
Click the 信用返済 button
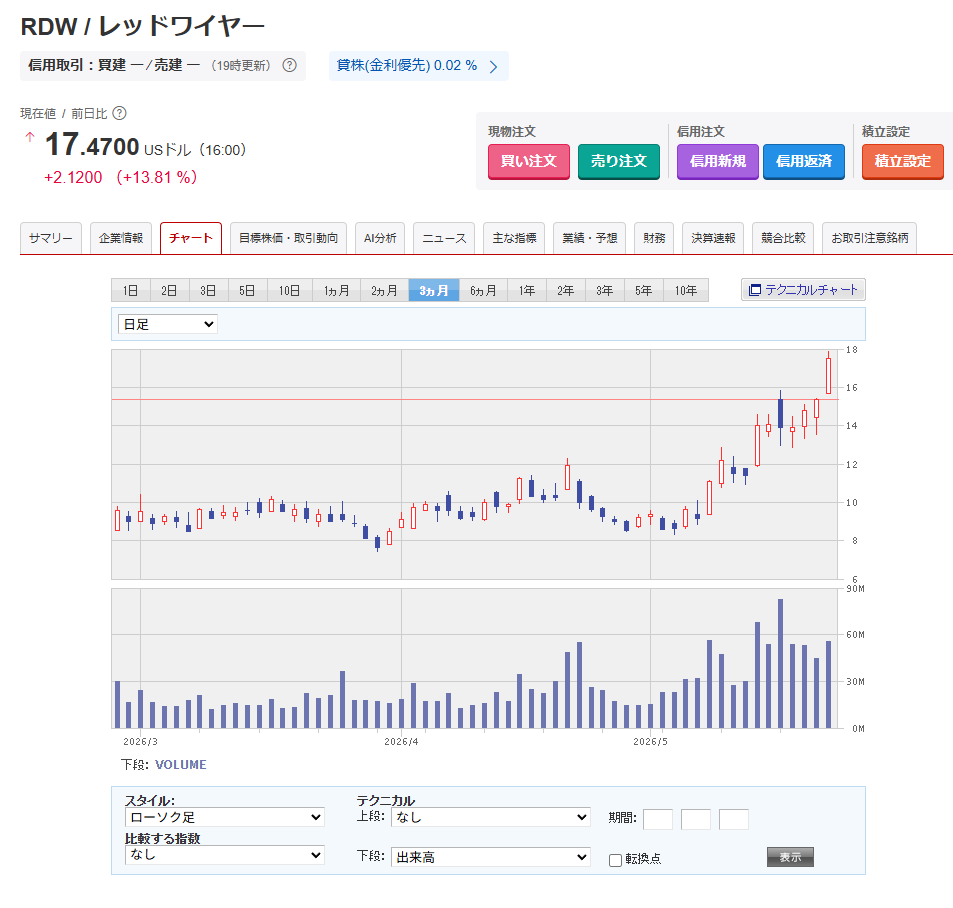pos(803,161)
